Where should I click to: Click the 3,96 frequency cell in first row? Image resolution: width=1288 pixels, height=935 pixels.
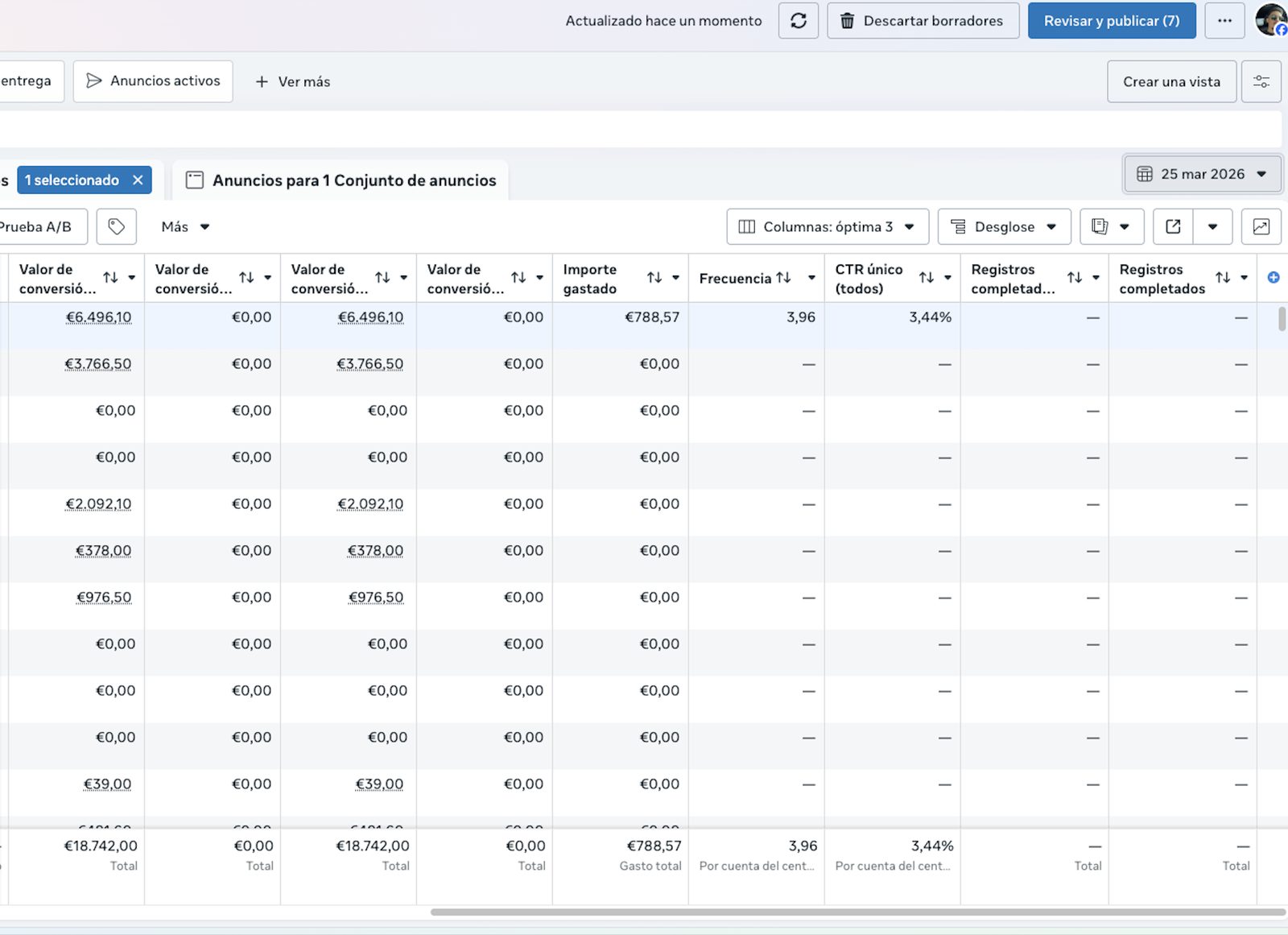(x=801, y=317)
